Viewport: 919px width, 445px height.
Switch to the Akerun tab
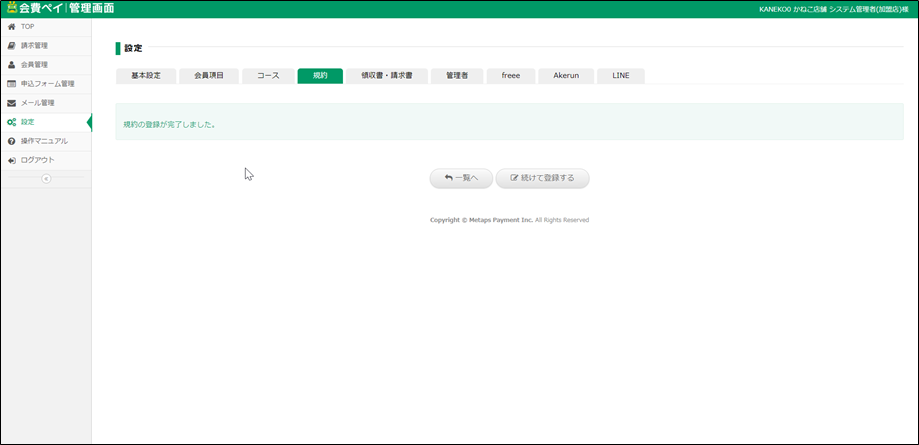pyautogui.click(x=566, y=76)
